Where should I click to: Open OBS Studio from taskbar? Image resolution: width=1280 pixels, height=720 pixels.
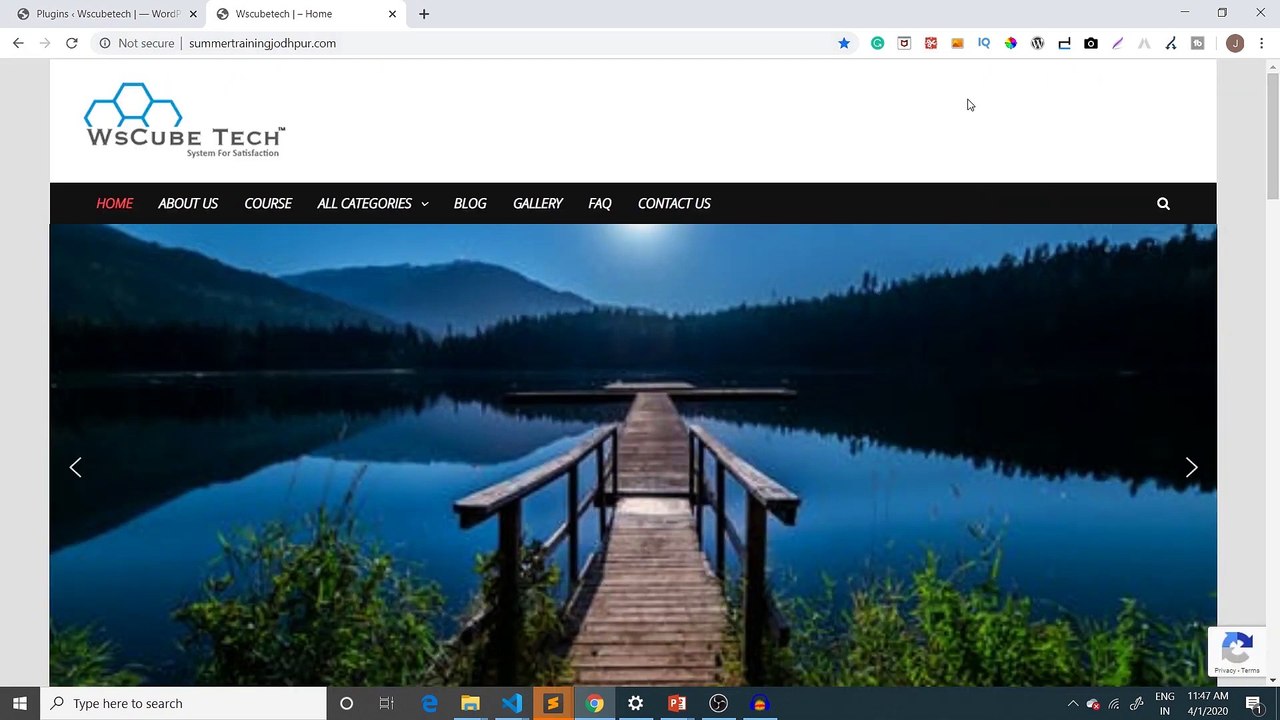pyautogui.click(x=718, y=703)
